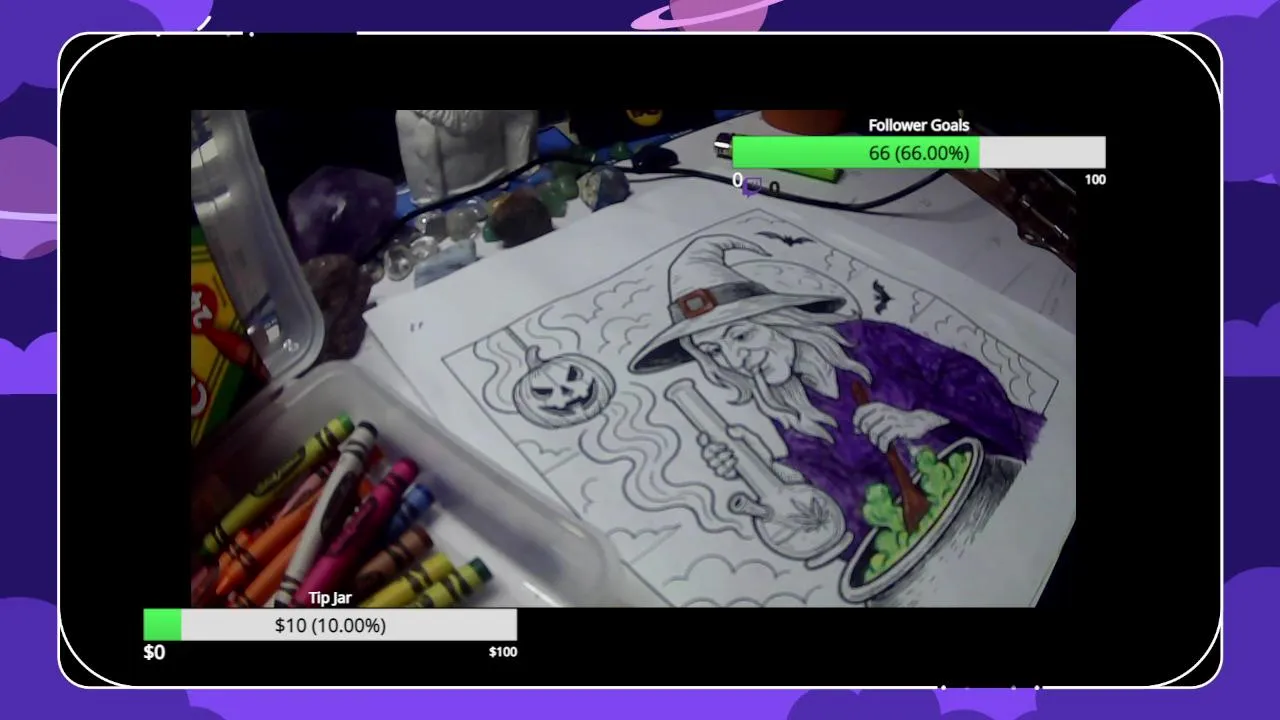
Task: Click the "100" follower goal end label
Action: tap(1095, 180)
